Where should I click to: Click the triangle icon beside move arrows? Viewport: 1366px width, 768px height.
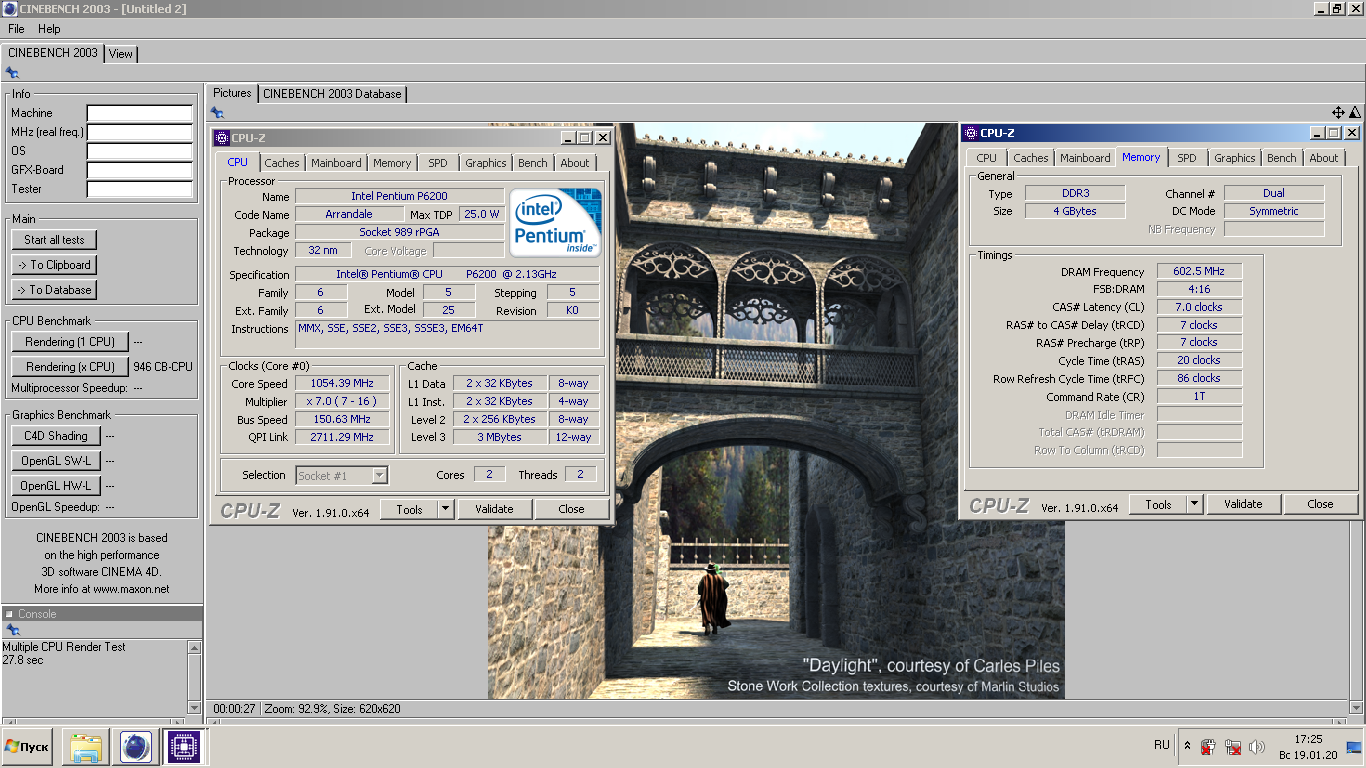1355,113
